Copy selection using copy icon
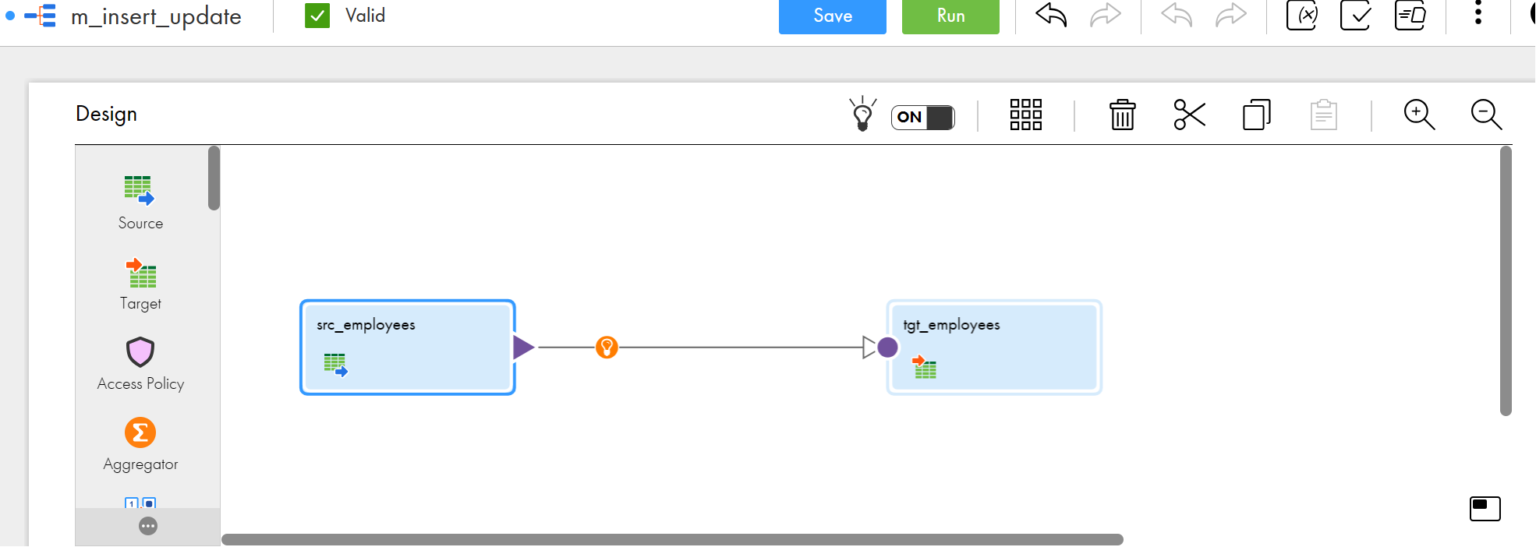This screenshot has height=547, width=1536. [1256, 115]
